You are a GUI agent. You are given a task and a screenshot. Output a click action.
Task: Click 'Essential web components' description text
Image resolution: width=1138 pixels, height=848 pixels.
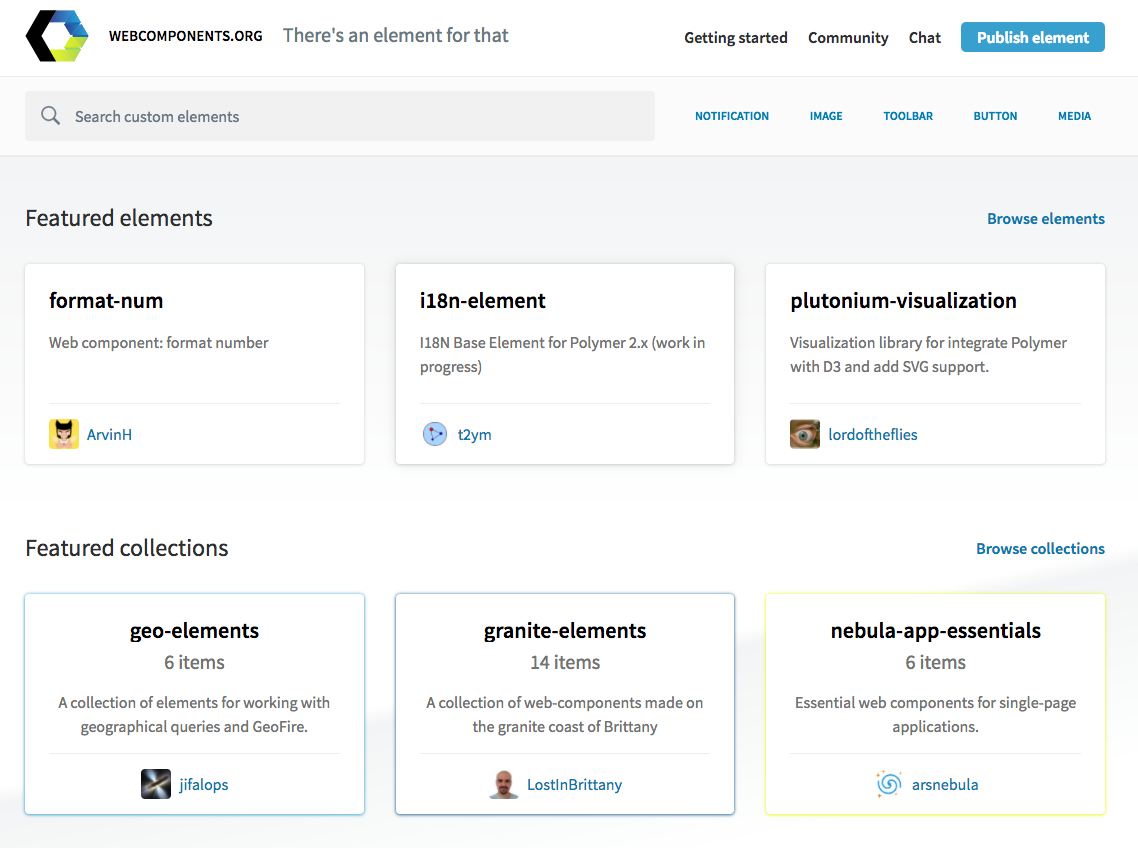click(x=936, y=714)
